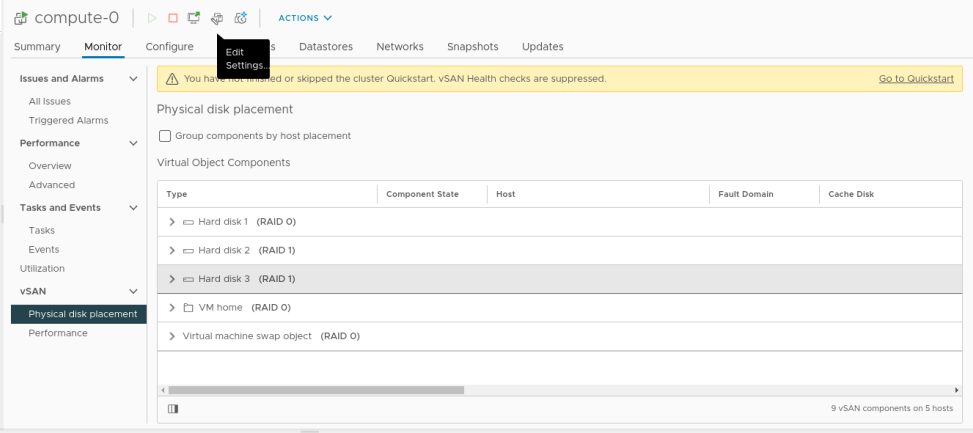The width and height of the screenshot is (973, 433).
Task: Collapse the Issues and Alarms section
Action: [x=134, y=79]
